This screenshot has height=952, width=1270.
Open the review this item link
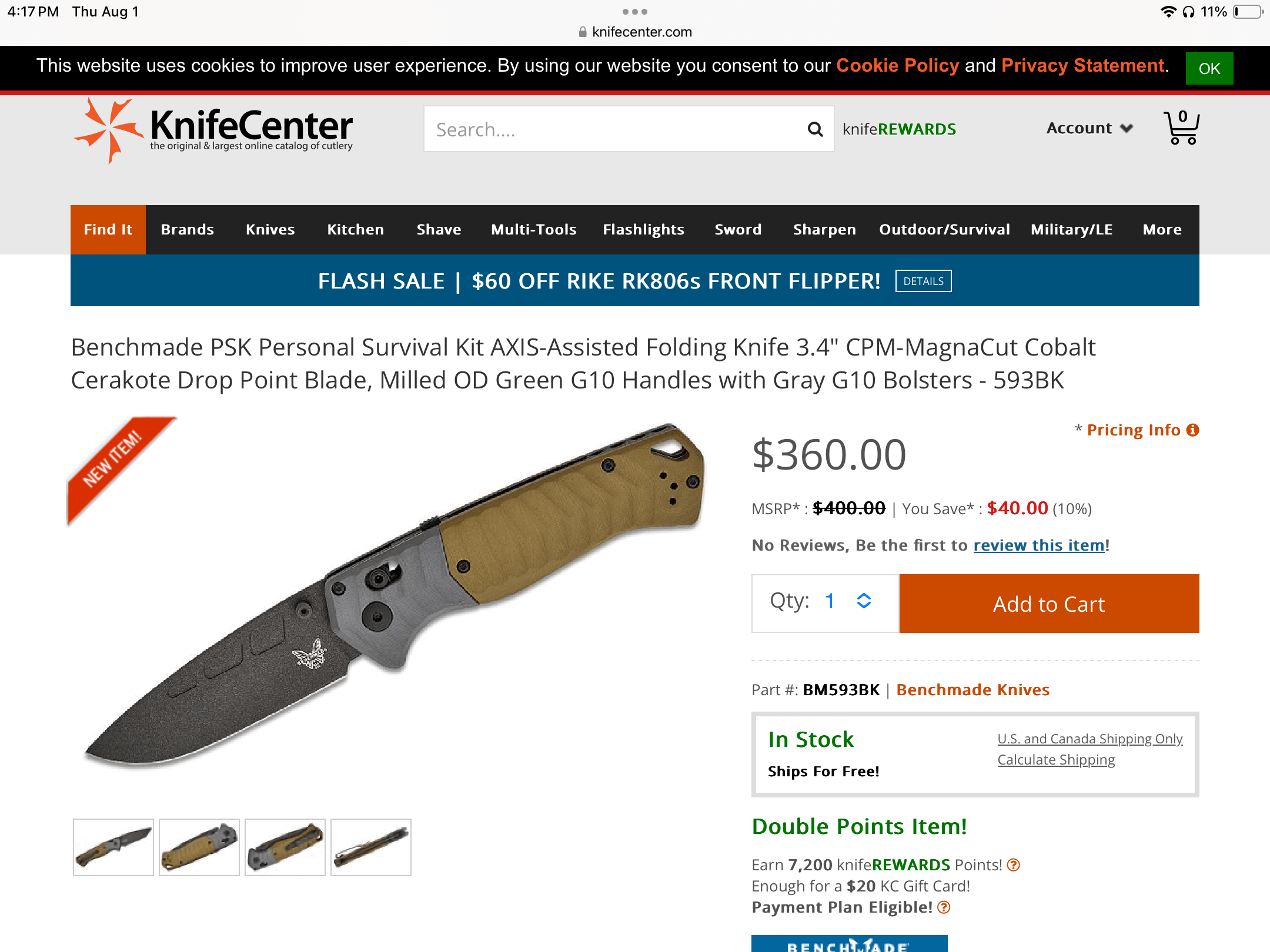(x=1039, y=545)
